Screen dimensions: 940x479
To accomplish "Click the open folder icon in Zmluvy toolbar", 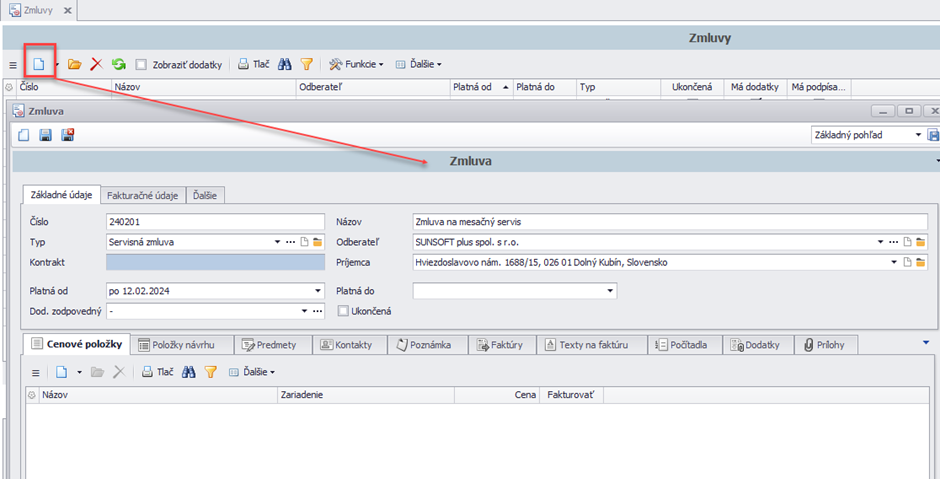I will tap(75, 64).
